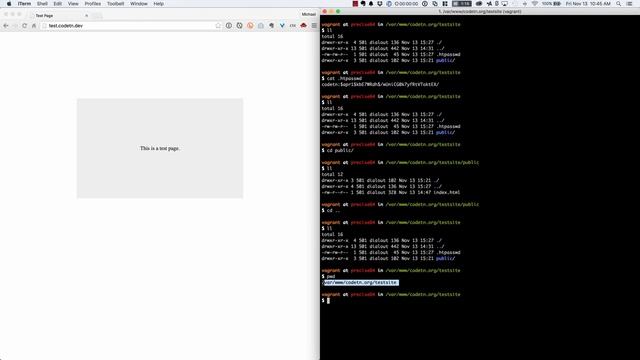640x360 pixels.
Task: Open the Shell menu
Action: click(42, 4)
